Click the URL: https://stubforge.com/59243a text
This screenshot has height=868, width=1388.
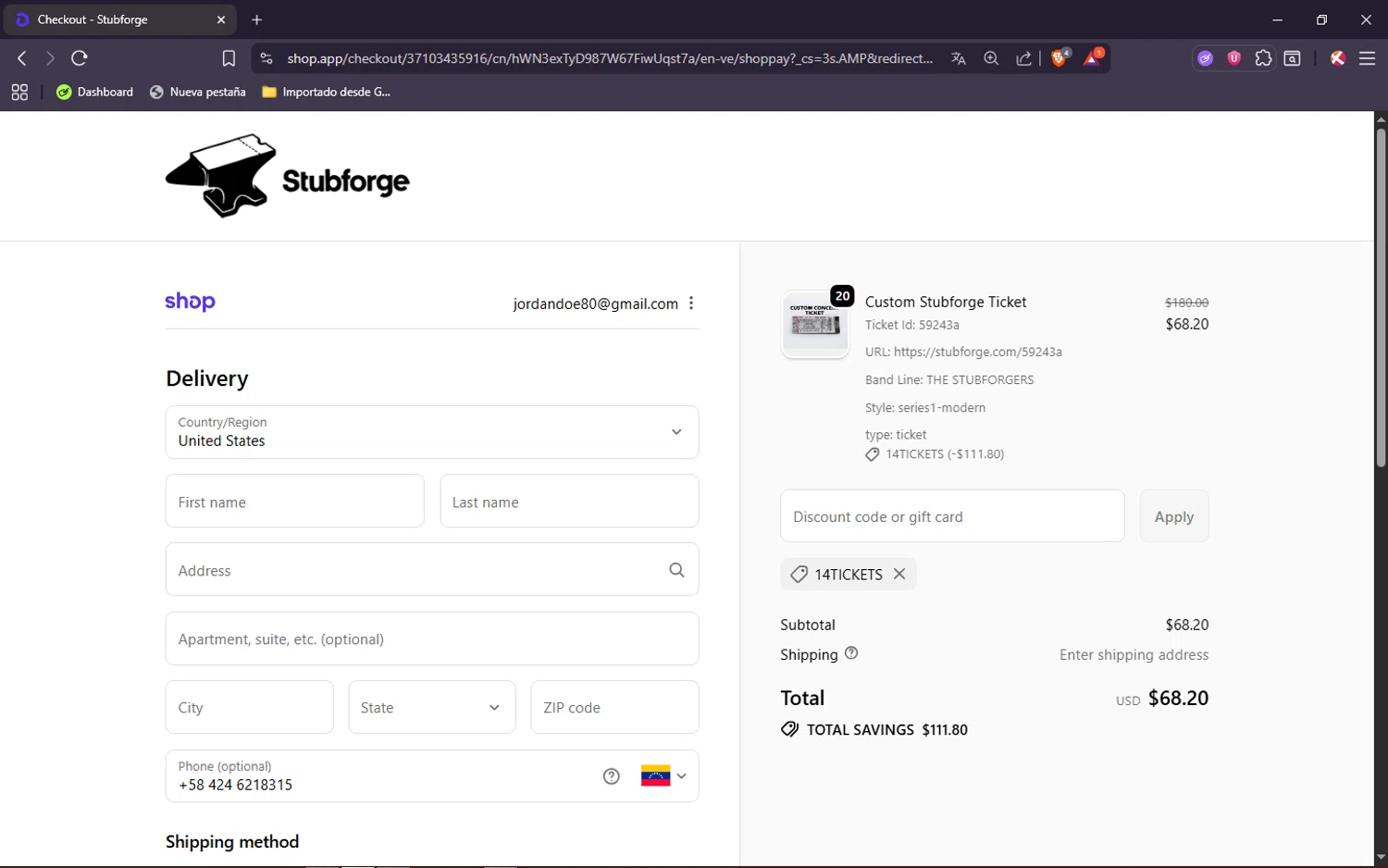(x=963, y=352)
